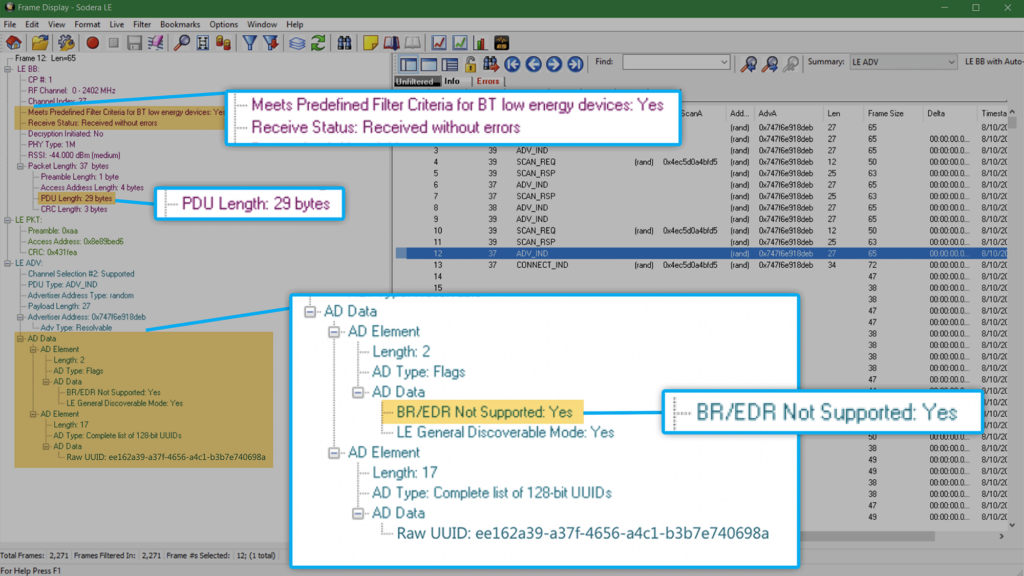The width and height of the screenshot is (1024, 576).
Task: Collapse the LE ADV tree node
Action: [x=8, y=263]
